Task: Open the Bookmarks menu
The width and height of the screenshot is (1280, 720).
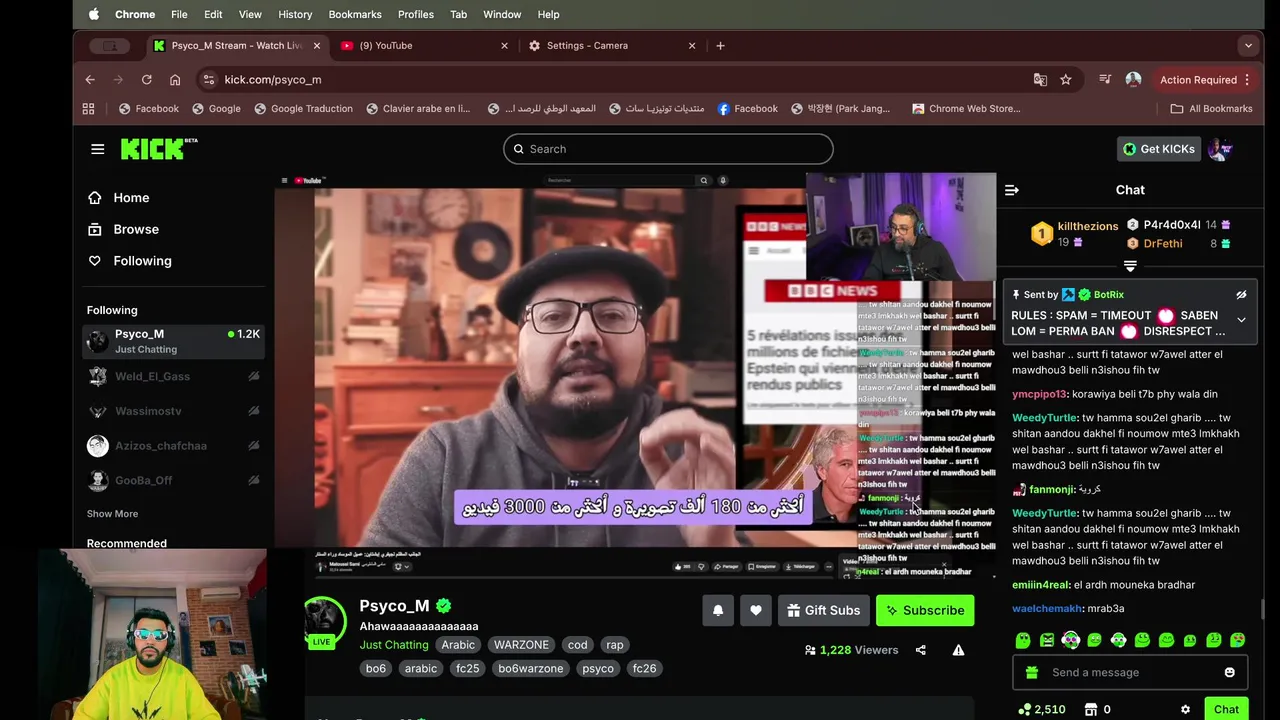Action: point(355,14)
